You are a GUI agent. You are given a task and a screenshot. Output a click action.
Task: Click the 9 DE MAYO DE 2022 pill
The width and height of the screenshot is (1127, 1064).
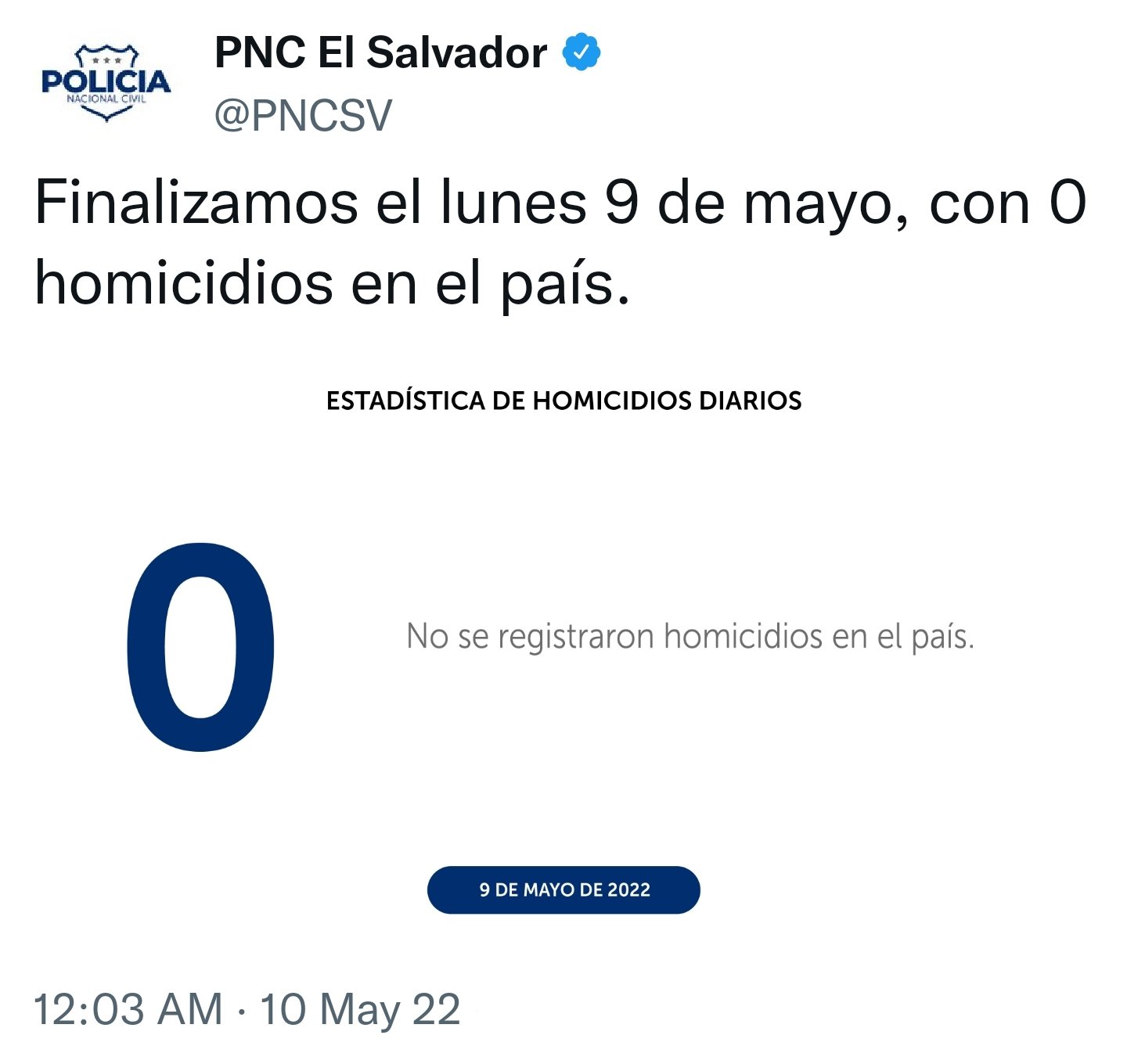point(563,890)
